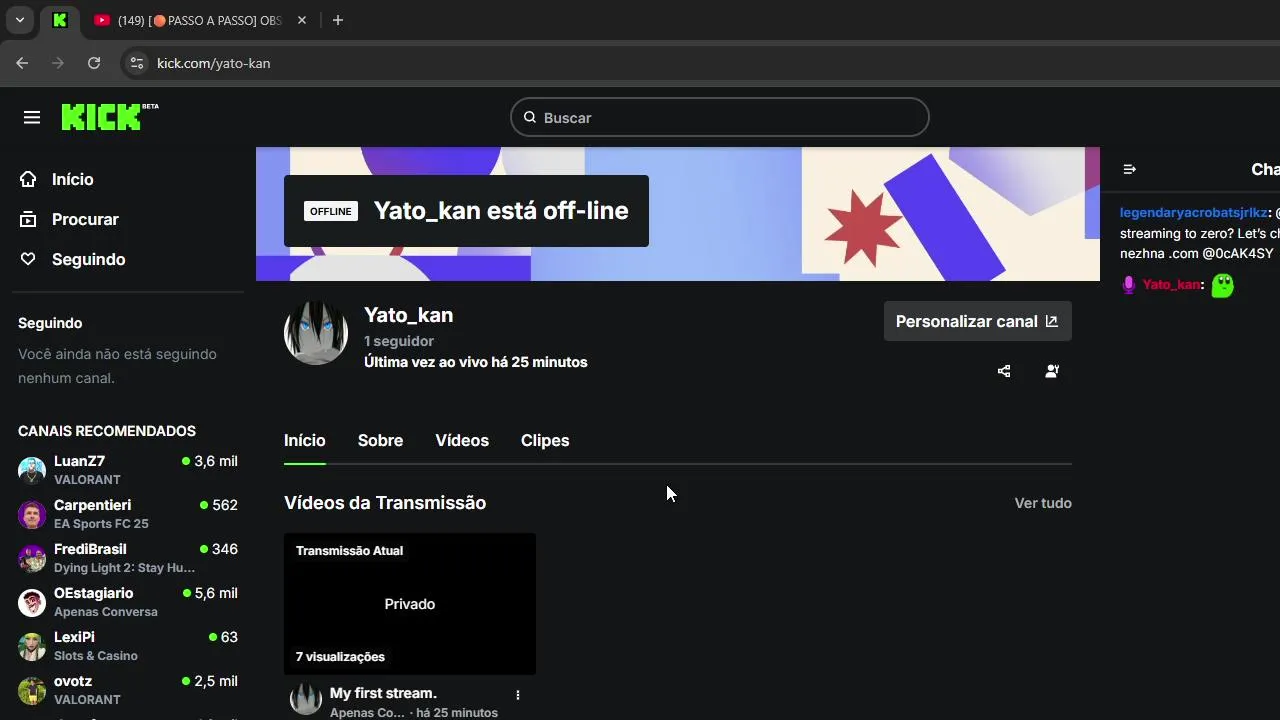Click FrediBrasil channel avatar

tap(32, 558)
